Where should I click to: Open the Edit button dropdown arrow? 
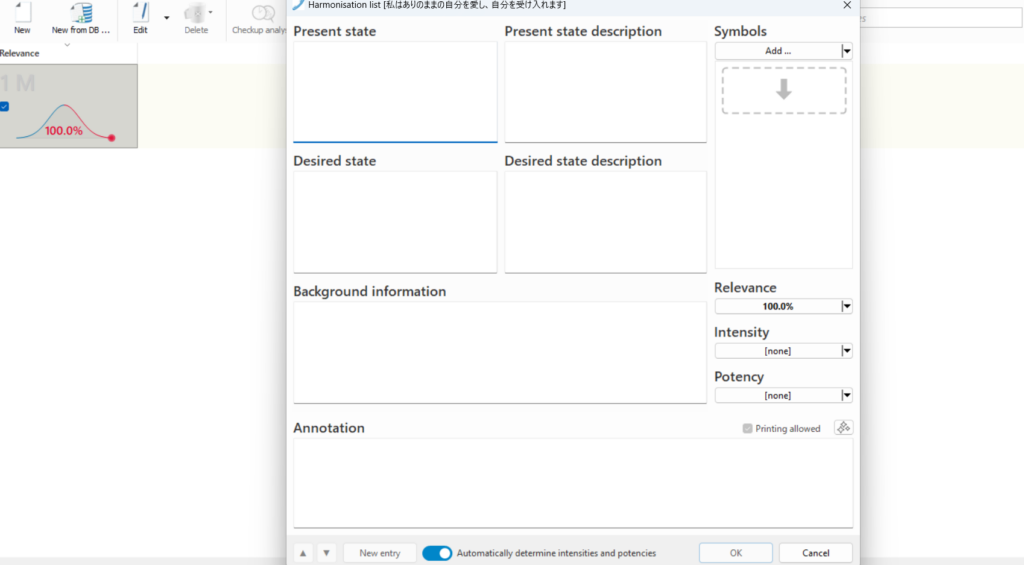(x=166, y=17)
